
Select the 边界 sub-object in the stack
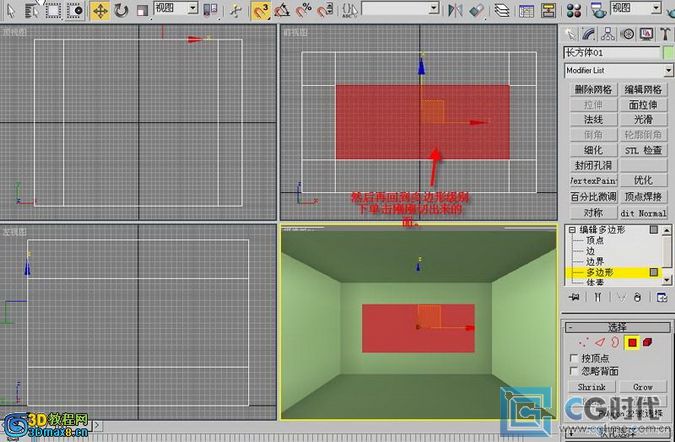point(595,261)
